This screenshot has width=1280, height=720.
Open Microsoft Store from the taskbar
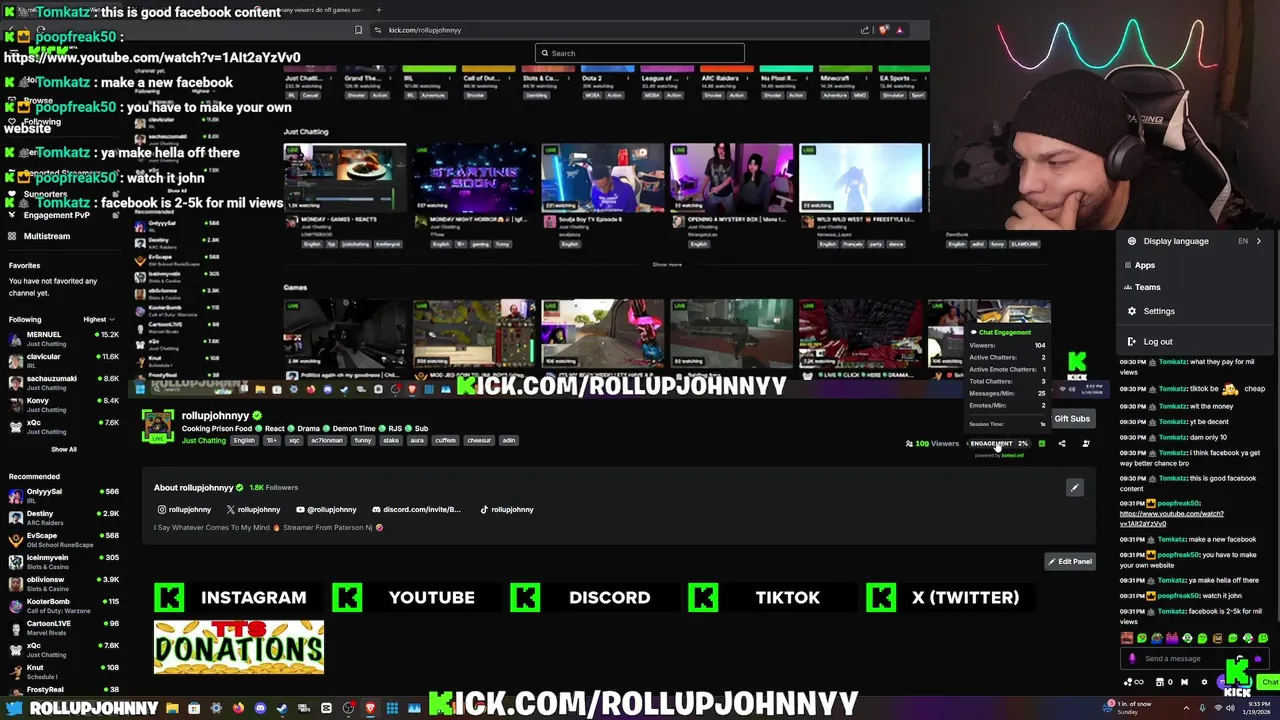pos(194,708)
